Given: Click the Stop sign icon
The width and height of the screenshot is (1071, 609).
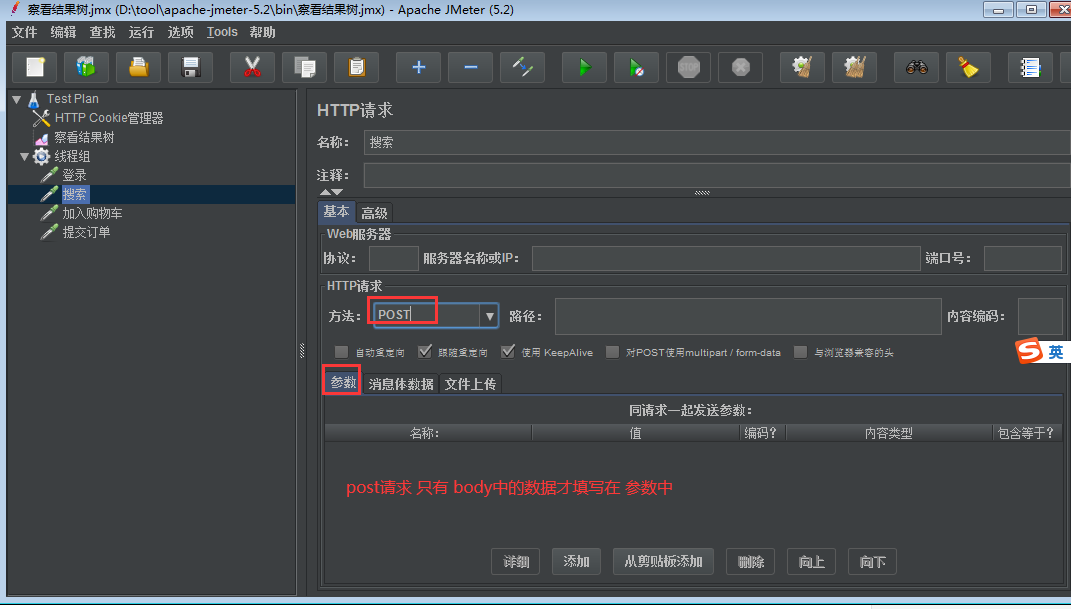Looking at the screenshot, I should pyautogui.click(x=688, y=67).
